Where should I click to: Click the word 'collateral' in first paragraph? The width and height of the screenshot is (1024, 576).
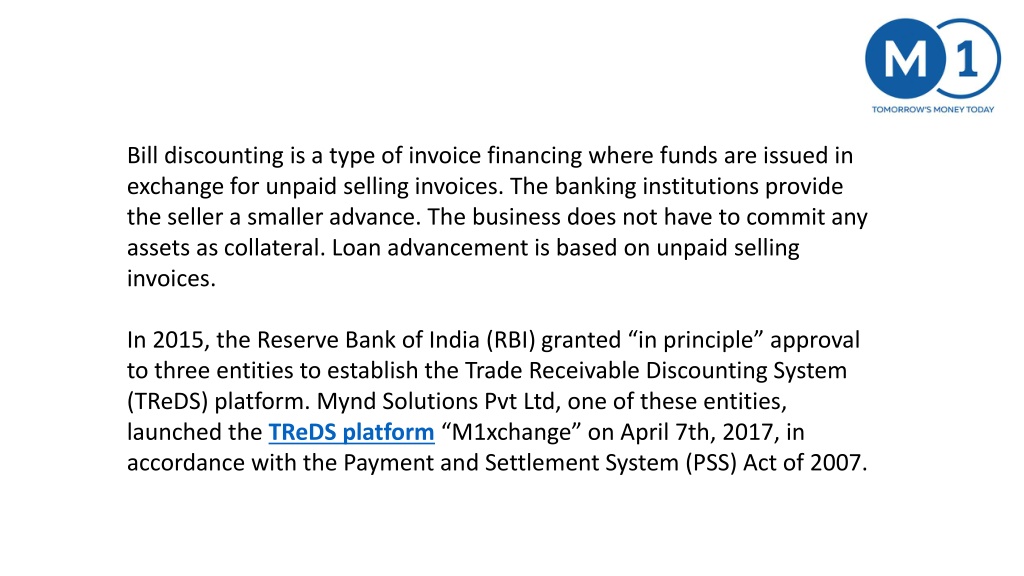[x=274, y=248]
